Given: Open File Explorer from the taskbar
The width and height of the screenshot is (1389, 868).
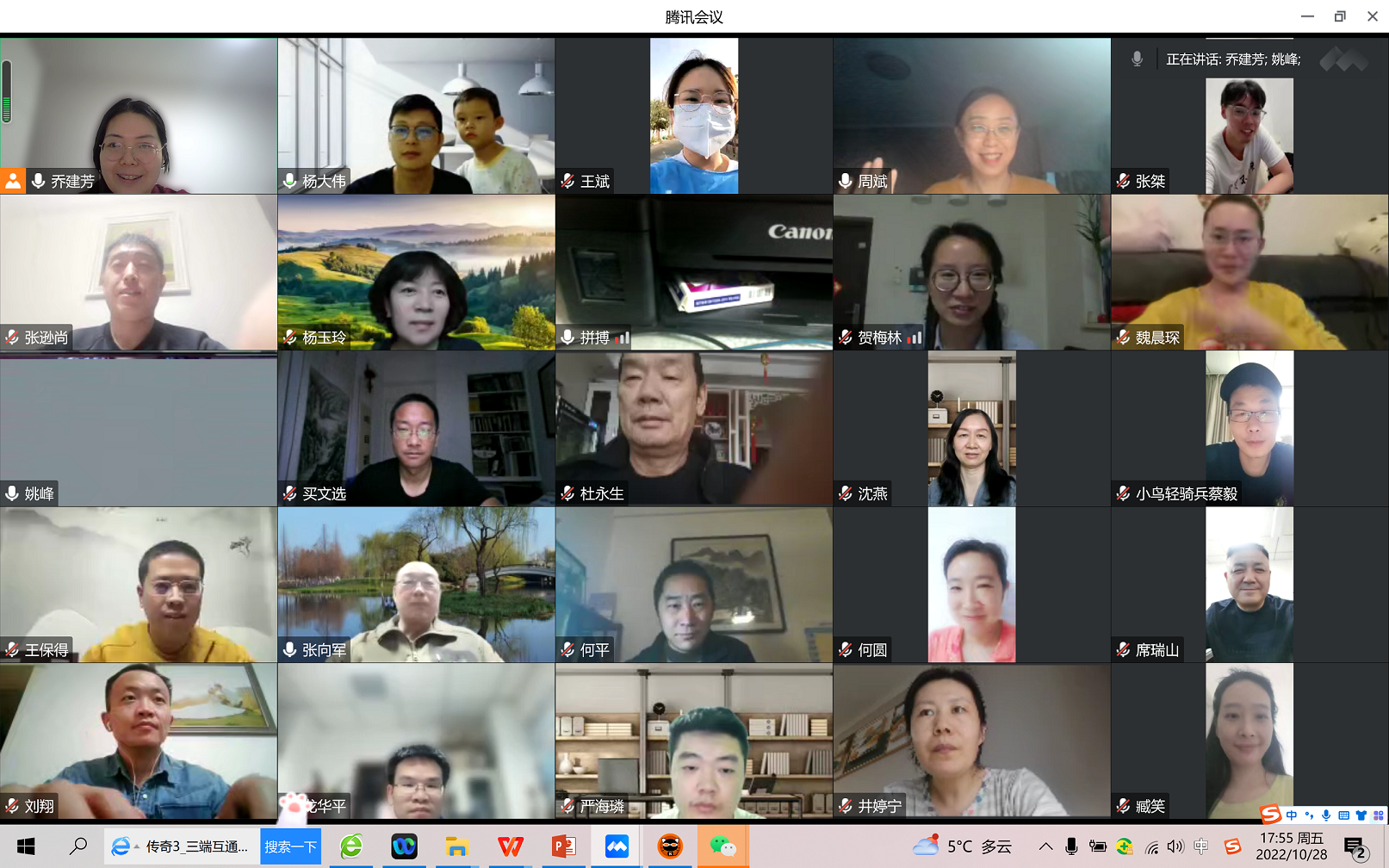Looking at the screenshot, I should (456, 846).
